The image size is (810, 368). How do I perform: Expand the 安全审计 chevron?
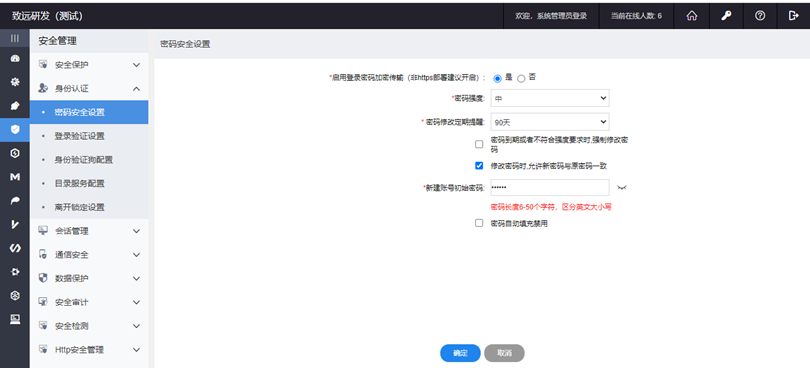(x=136, y=302)
